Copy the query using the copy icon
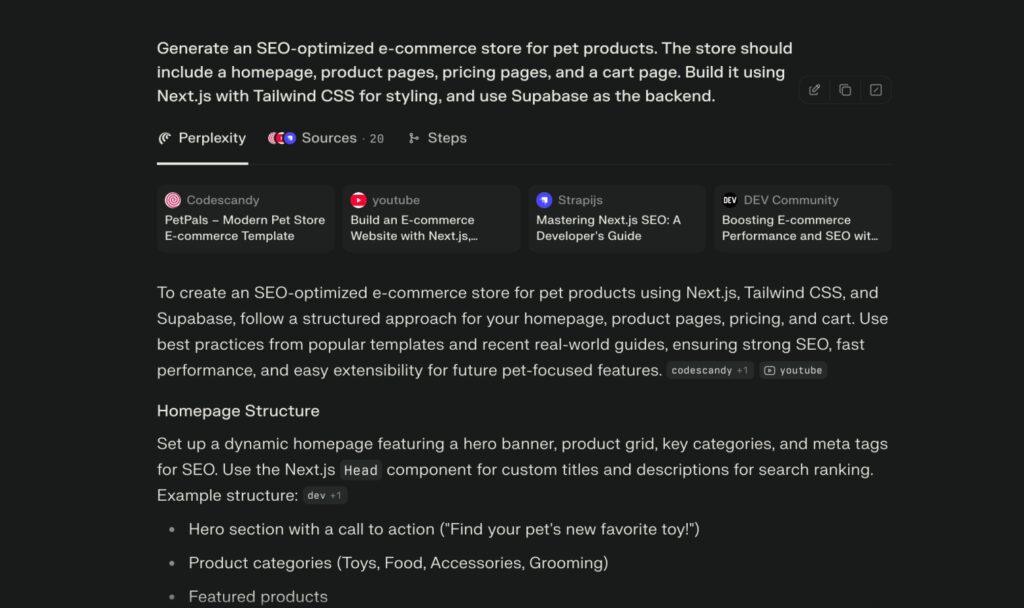 point(845,90)
